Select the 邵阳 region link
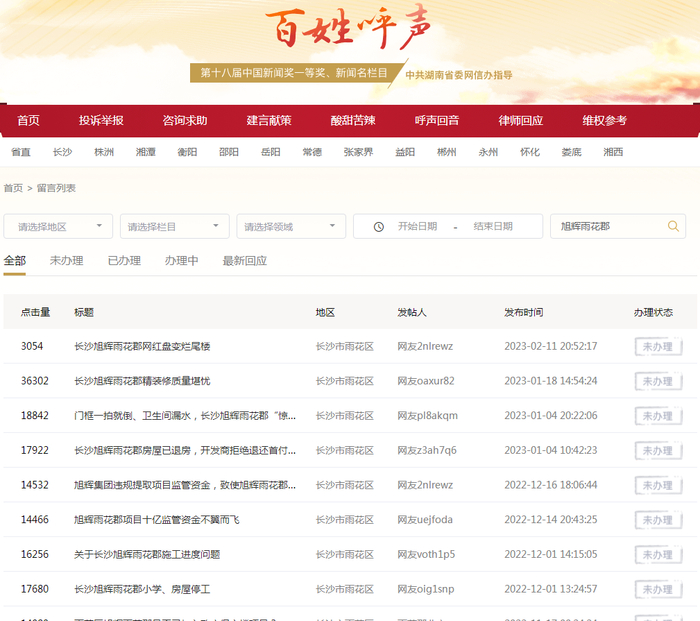Viewport: 700px width, 621px height. point(229,152)
